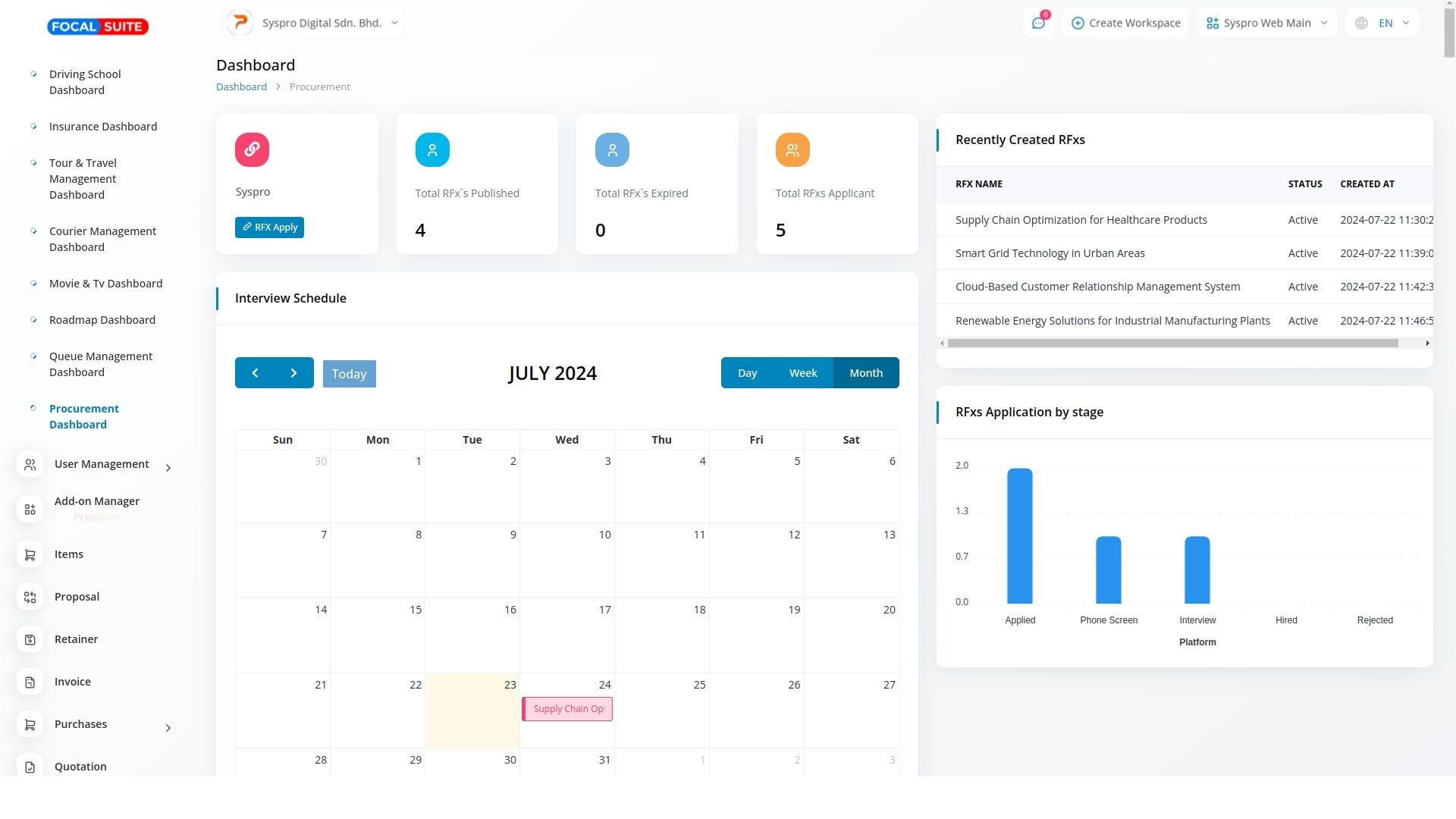Click the RFX Apply button
1456x819 pixels.
click(x=269, y=227)
